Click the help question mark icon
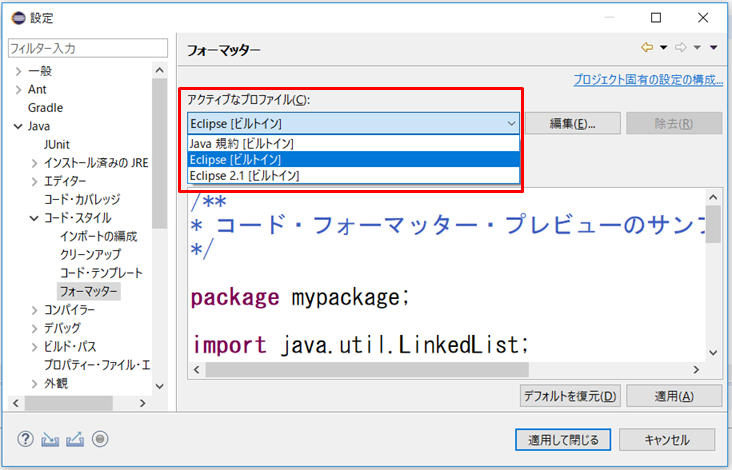732x470 pixels. (26, 439)
